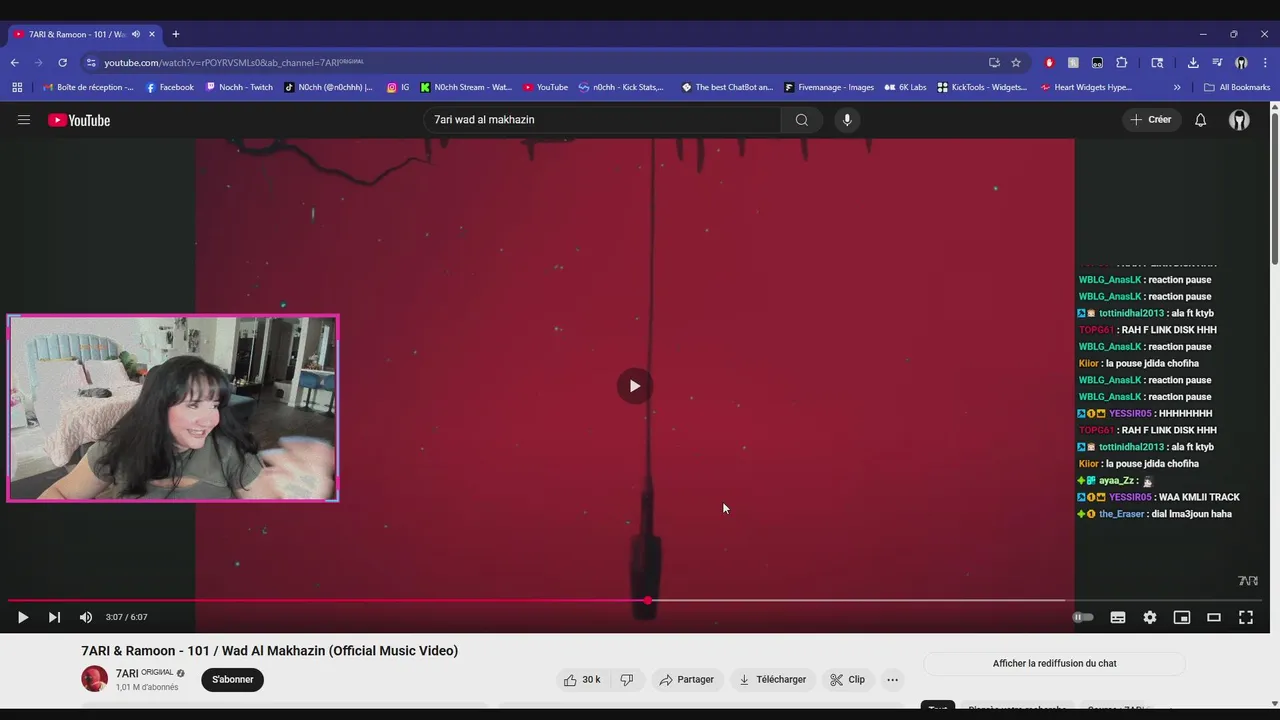Open the YouTube account avatar menu
The height and width of the screenshot is (720, 1280).
[x=1239, y=120]
